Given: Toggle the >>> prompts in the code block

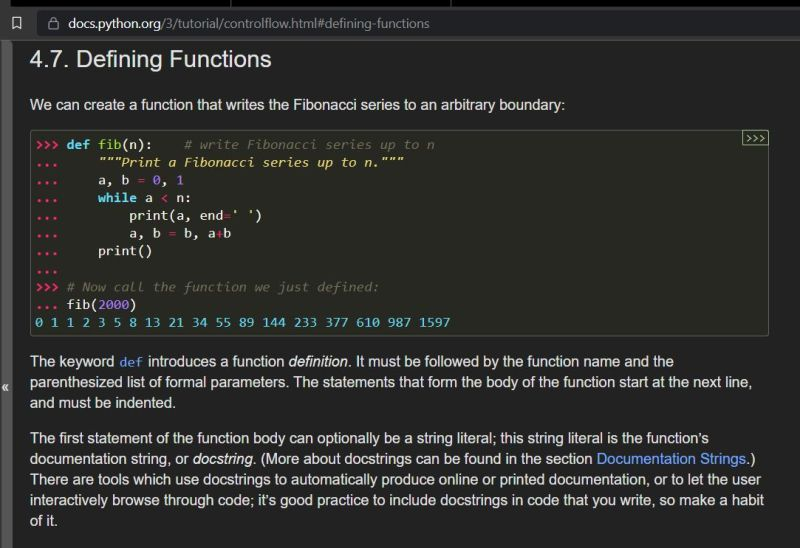Looking at the screenshot, I should pyautogui.click(x=755, y=138).
